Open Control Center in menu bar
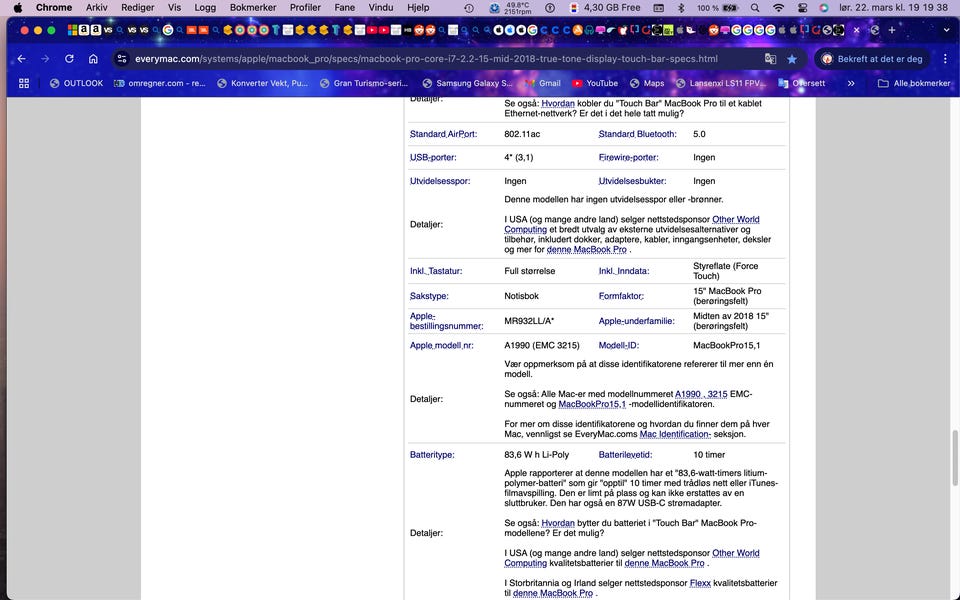 click(803, 8)
